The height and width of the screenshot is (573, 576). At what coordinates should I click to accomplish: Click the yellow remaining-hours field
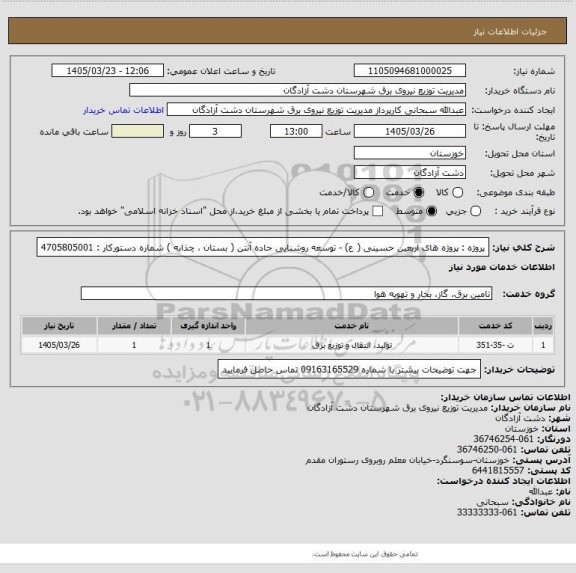(138, 131)
